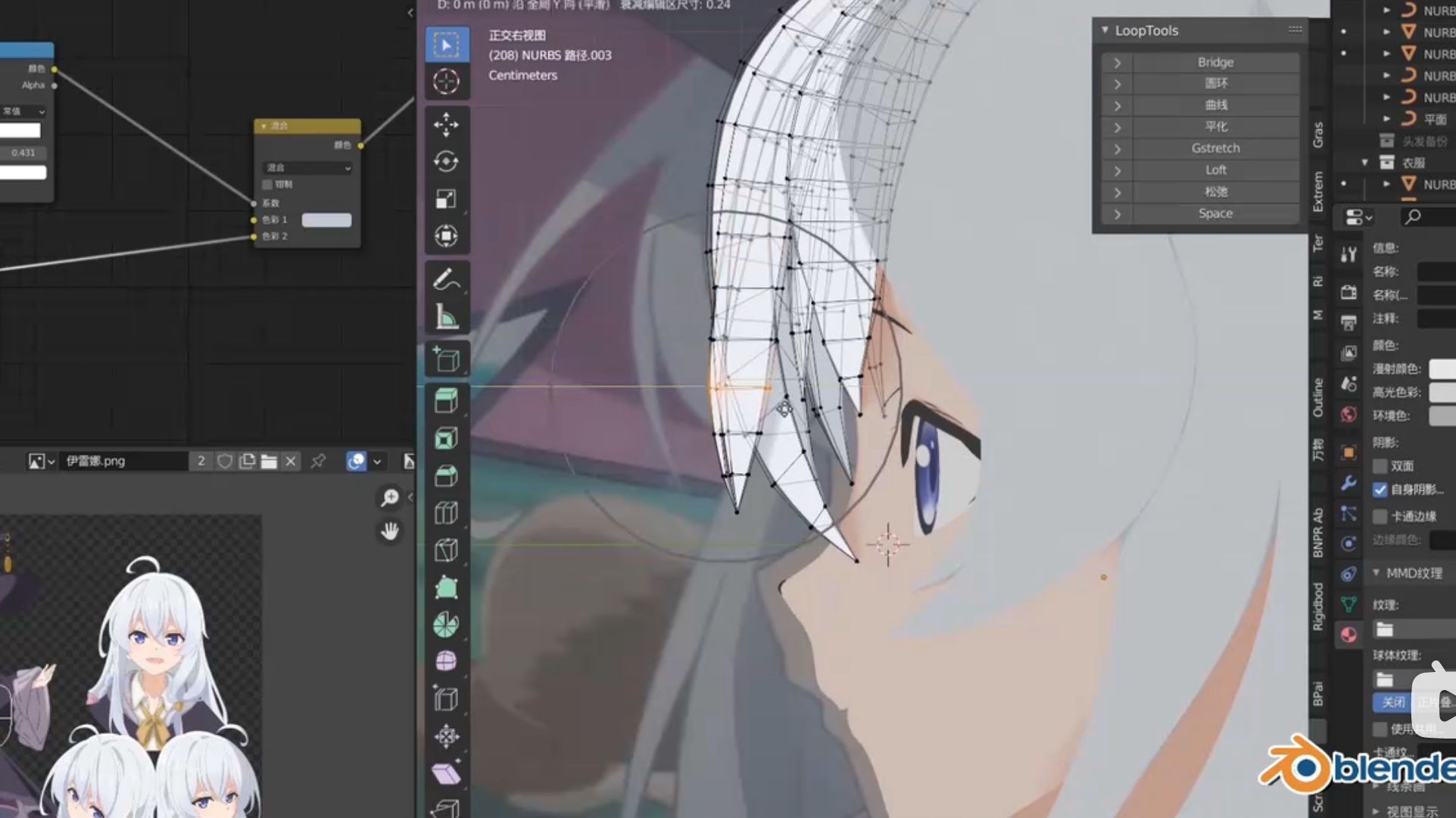1456x818 pixels.
Task: Choose the Inset Faces tool
Action: (x=446, y=438)
